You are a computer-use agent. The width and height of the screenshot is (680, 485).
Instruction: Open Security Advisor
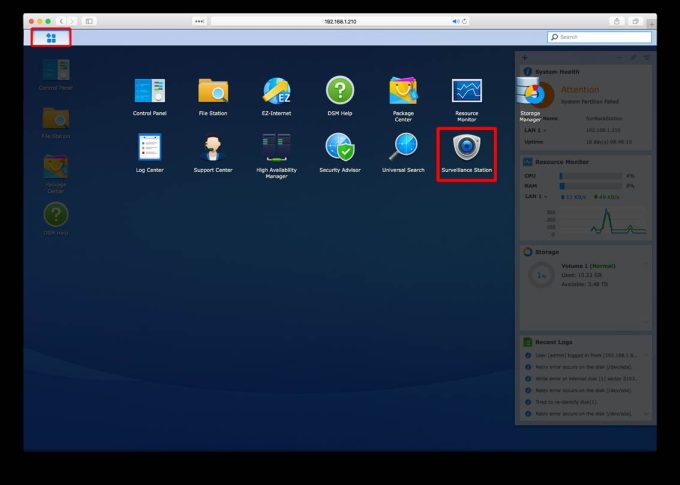click(340, 148)
